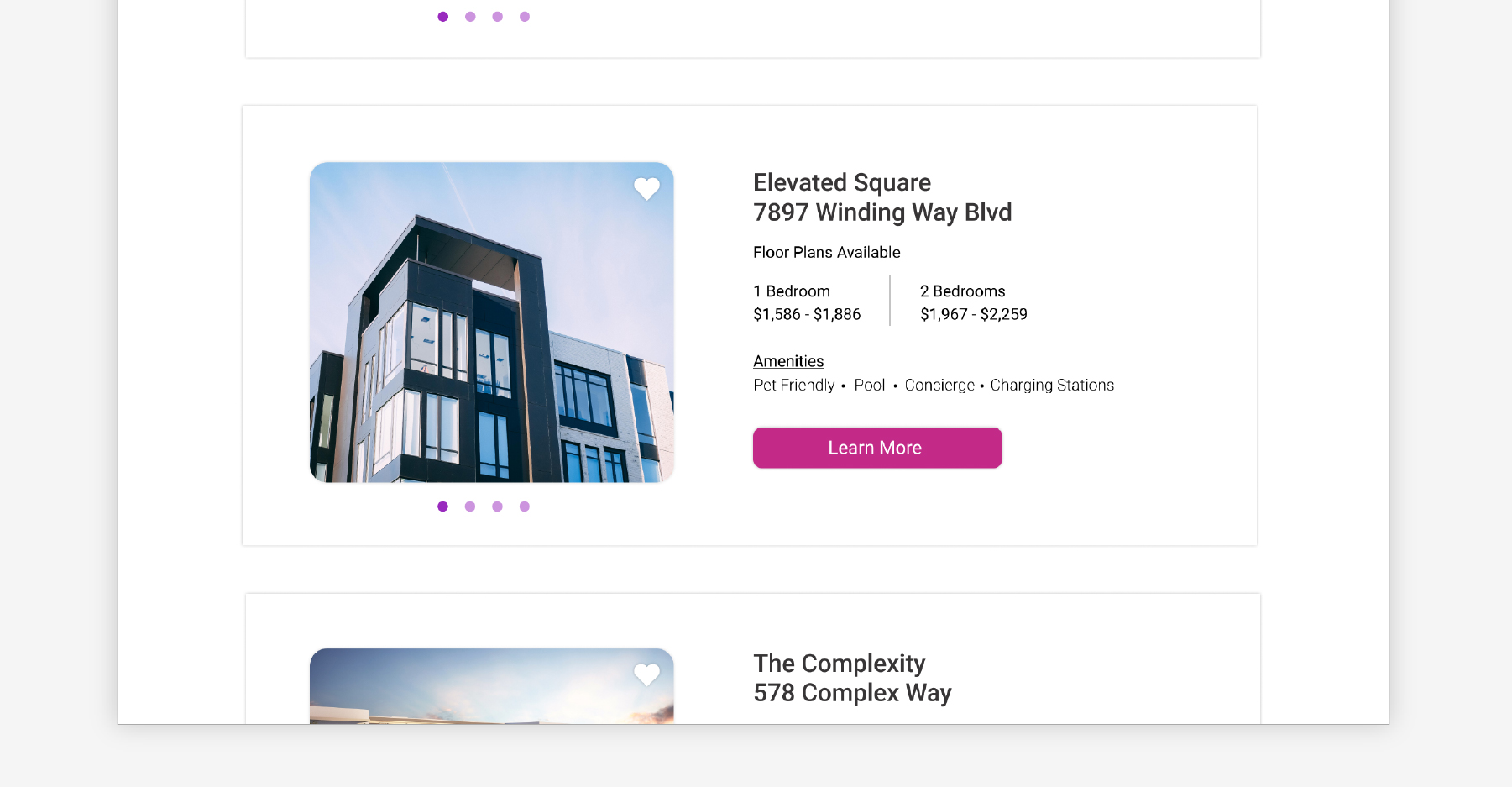Select second carousel dot under Elevated Square photo
The height and width of the screenshot is (787, 1512).
[x=470, y=506]
